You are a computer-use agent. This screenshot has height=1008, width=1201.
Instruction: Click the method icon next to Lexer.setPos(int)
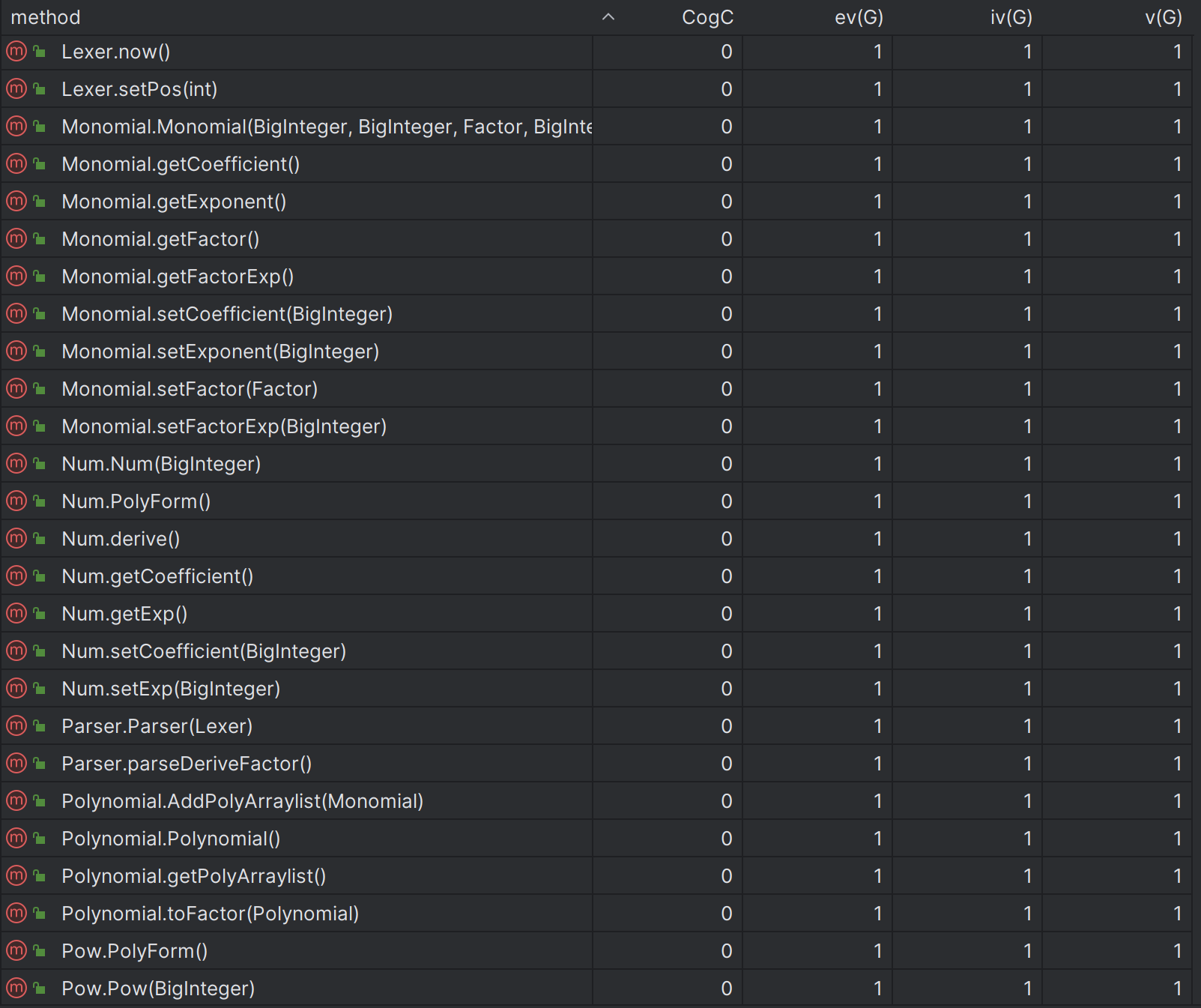point(16,89)
